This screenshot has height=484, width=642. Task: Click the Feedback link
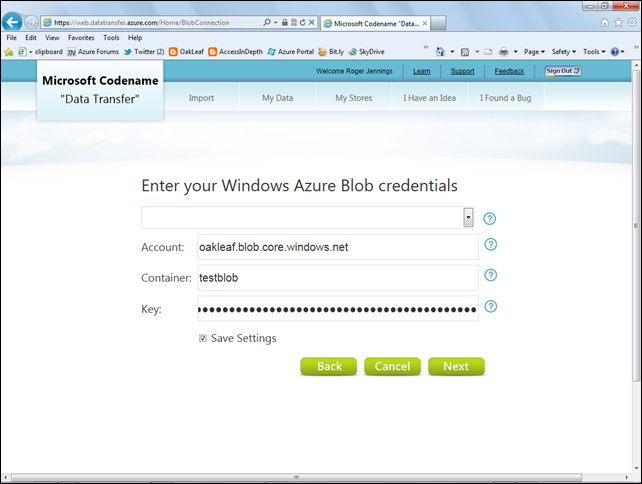[509, 71]
